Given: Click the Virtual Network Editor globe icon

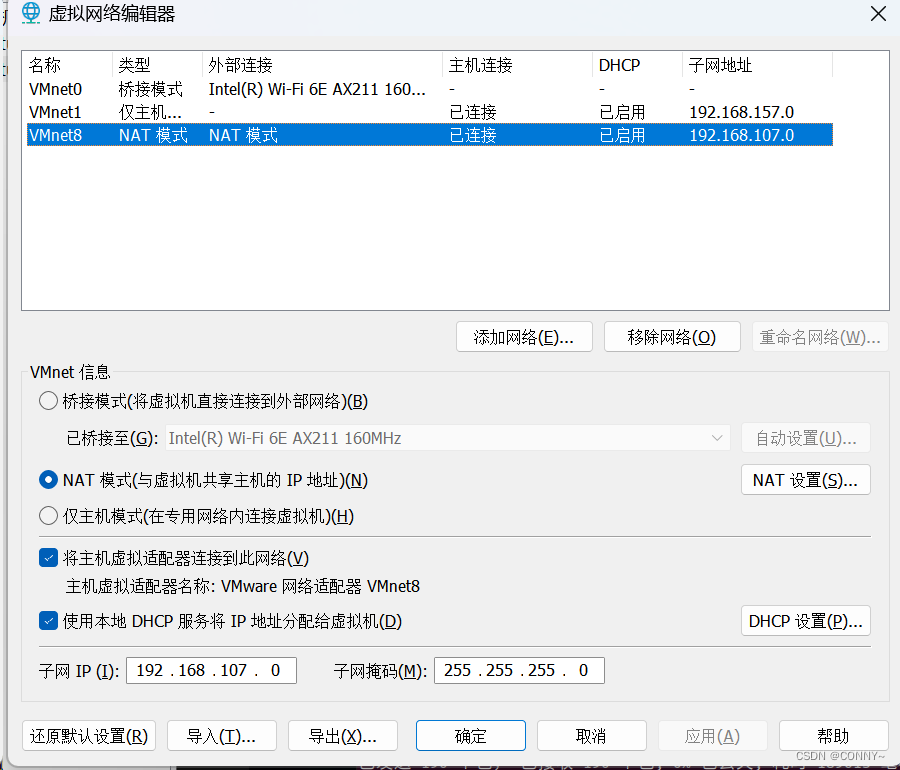Looking at the screenshot, I should point(31,13).
